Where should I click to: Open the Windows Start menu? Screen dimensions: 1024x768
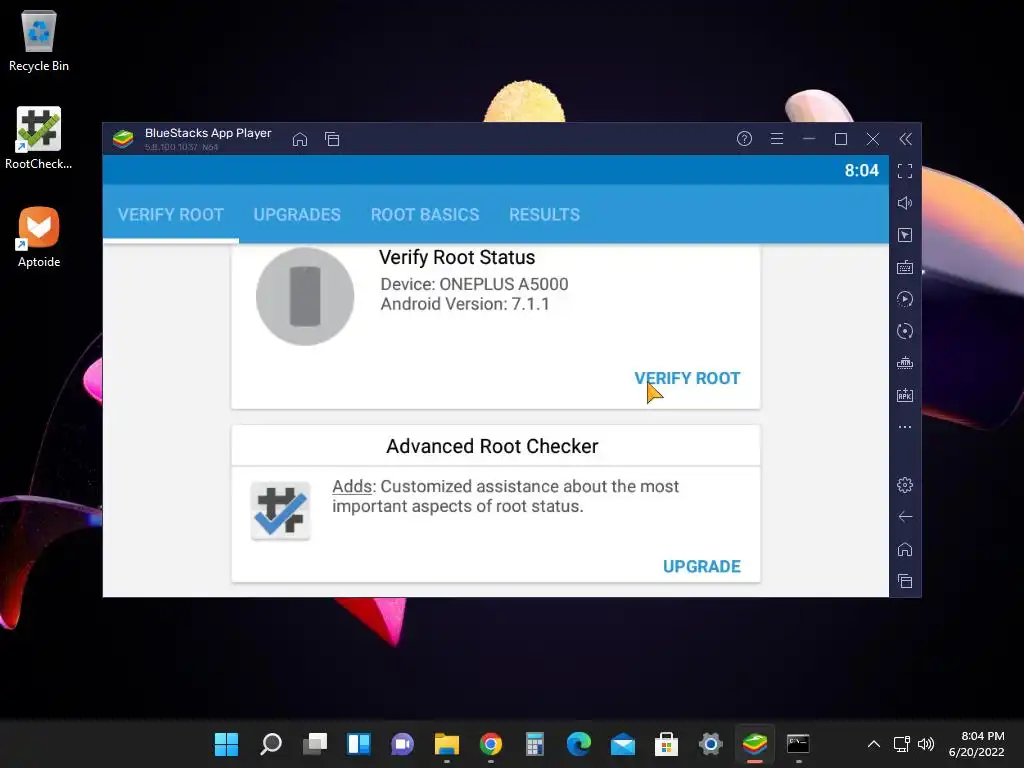click(x=227, y=744)
